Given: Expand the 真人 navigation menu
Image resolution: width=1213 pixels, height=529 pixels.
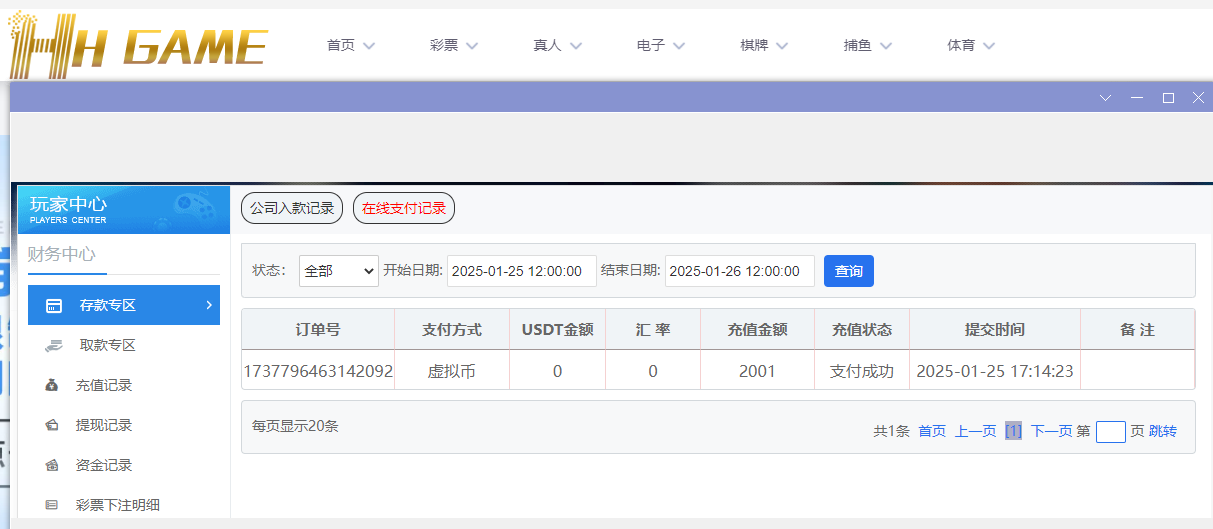Looking at the screenshot, I should [x=557, y=45].
